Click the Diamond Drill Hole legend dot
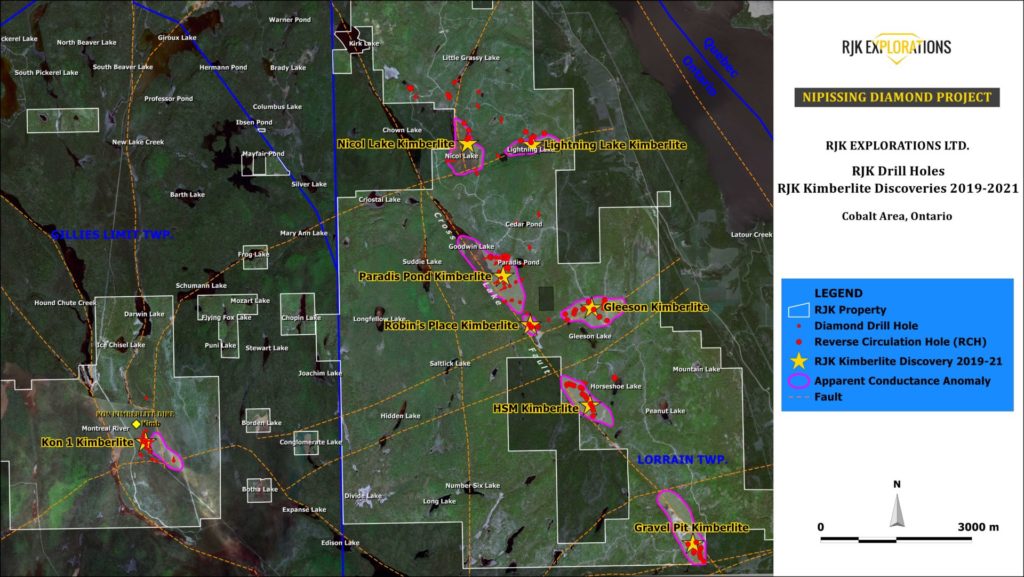This screenshot has width=1024, height=577. tap(799, 326)
